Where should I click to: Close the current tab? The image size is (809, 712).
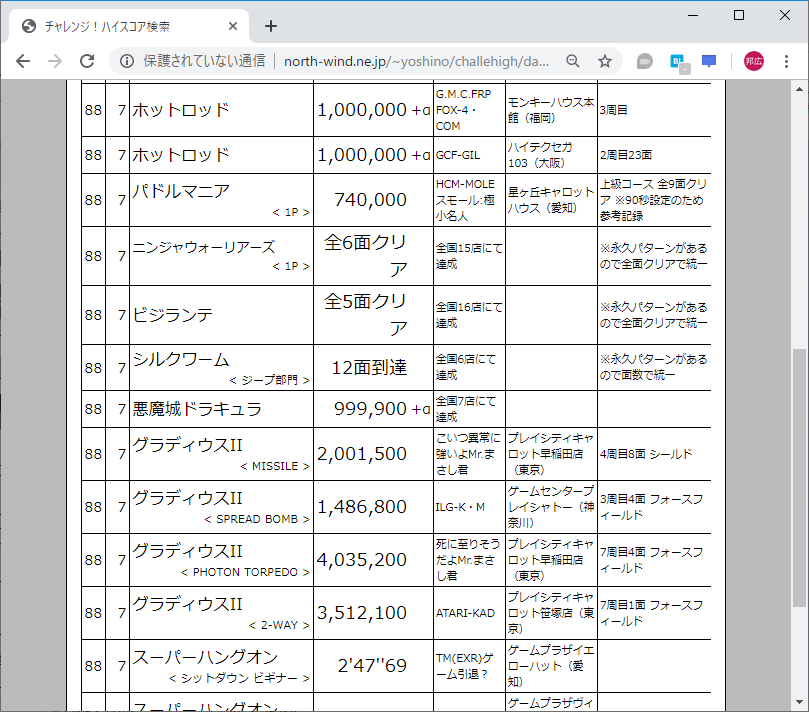click(233, 27)
